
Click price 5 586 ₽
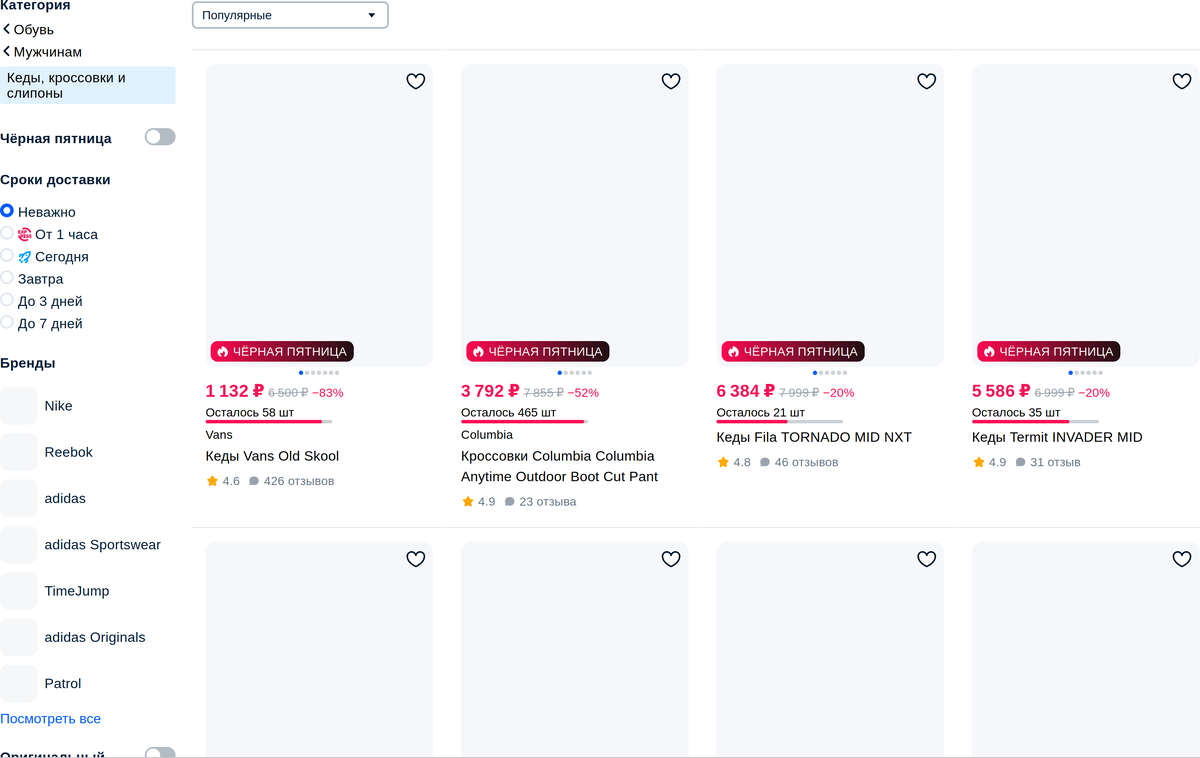coord(1001,391)
